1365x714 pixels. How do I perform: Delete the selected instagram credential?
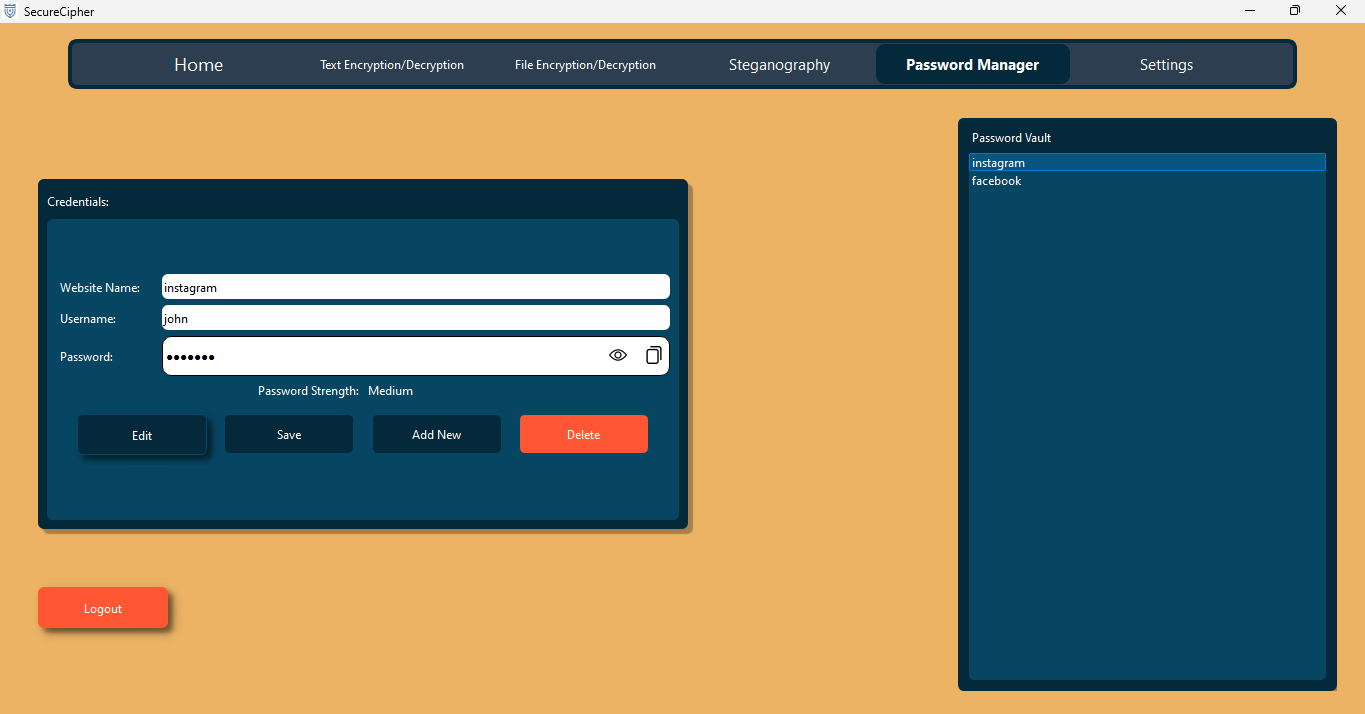[583, 435]
